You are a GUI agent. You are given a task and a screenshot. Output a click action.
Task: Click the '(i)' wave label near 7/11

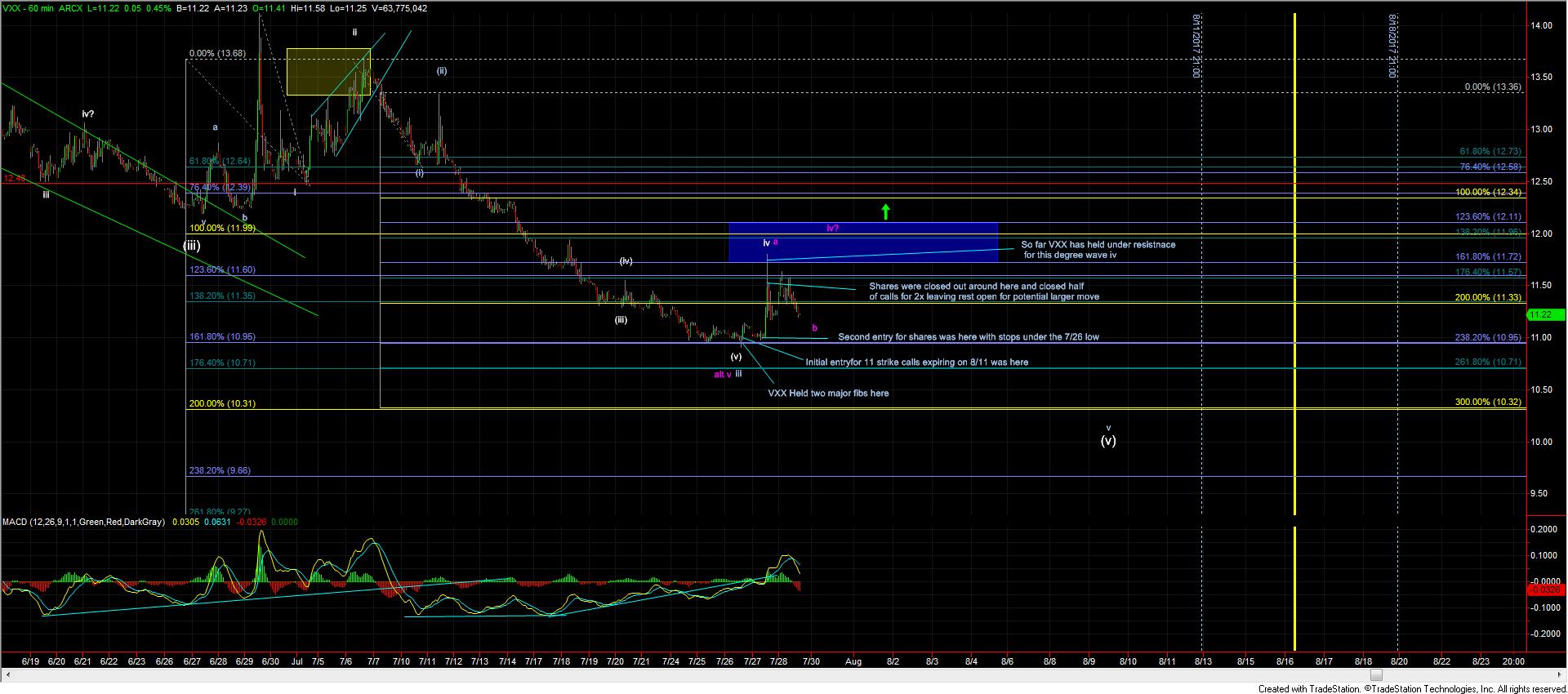[419, 173]
